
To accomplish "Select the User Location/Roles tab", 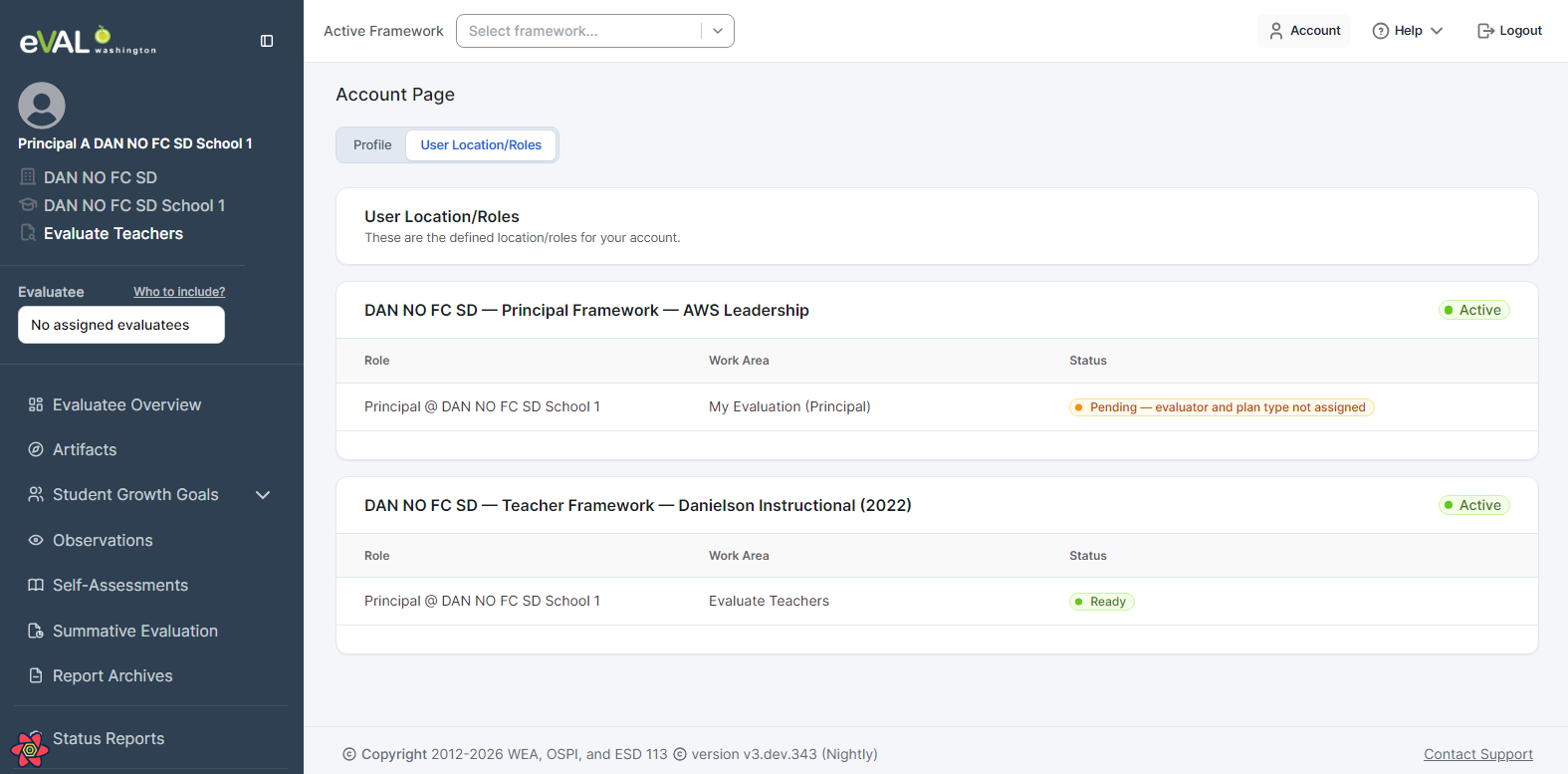I will coord(481,144).
